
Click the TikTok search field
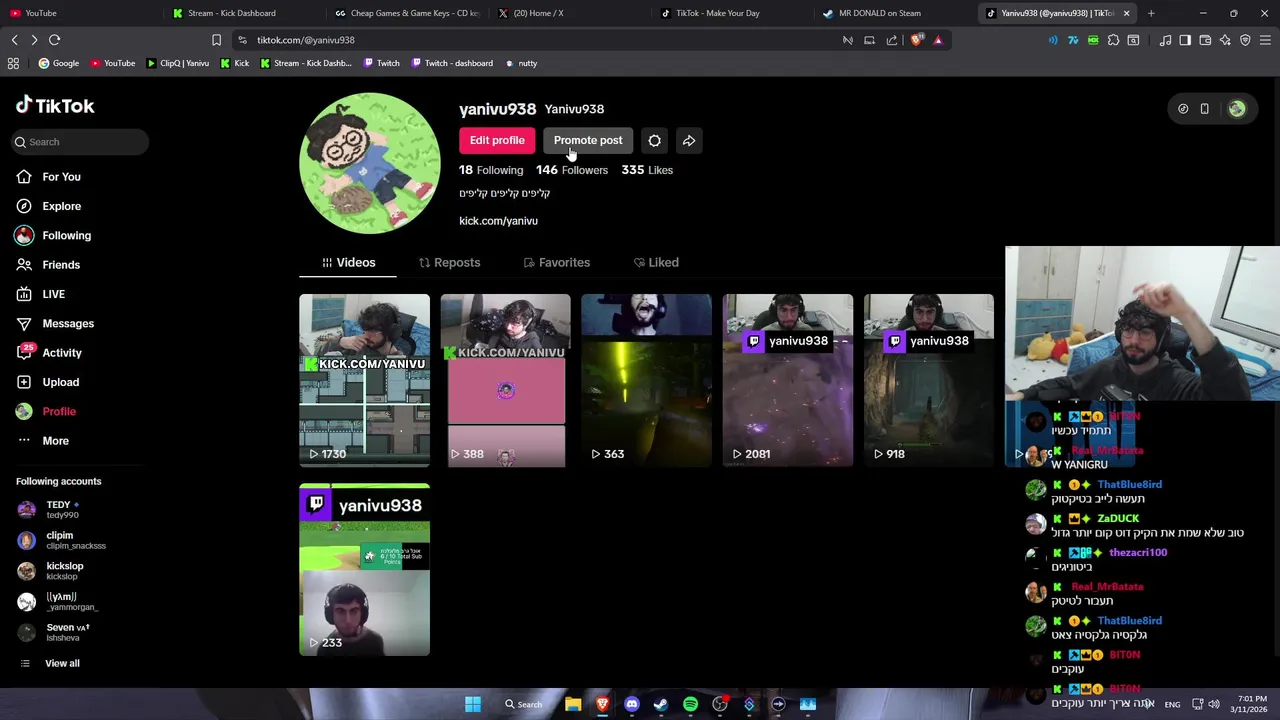pyautogui.click(x=80, y=142)
